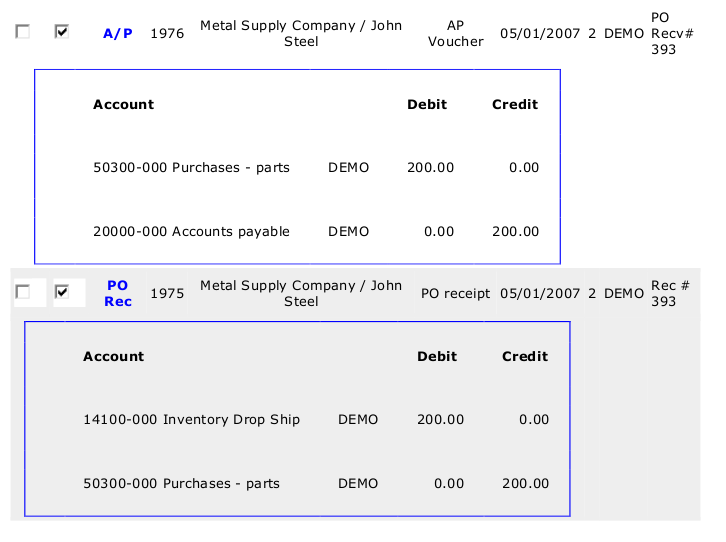The width and height of the screenshot is (726, 542).
Task: Click the 14100-000 Inventory Drop Ship account
Action: (191, 420)
